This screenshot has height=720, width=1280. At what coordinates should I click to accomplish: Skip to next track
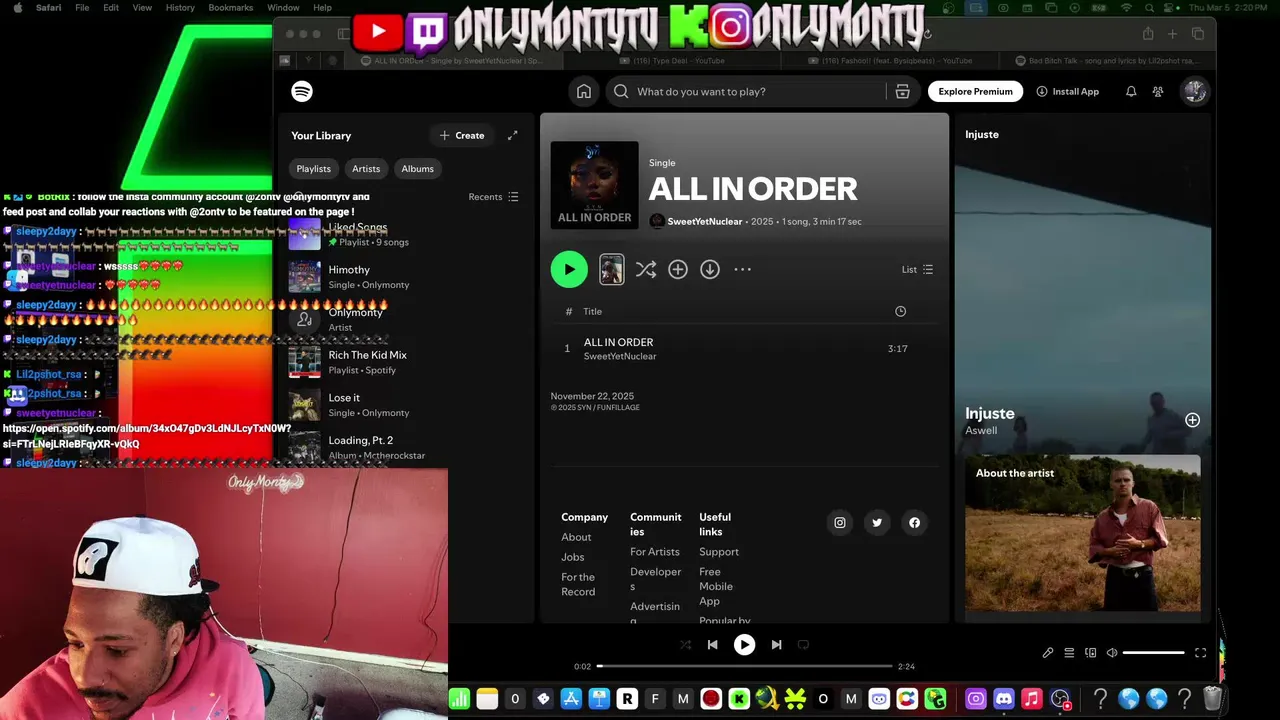tap(776, 645)
